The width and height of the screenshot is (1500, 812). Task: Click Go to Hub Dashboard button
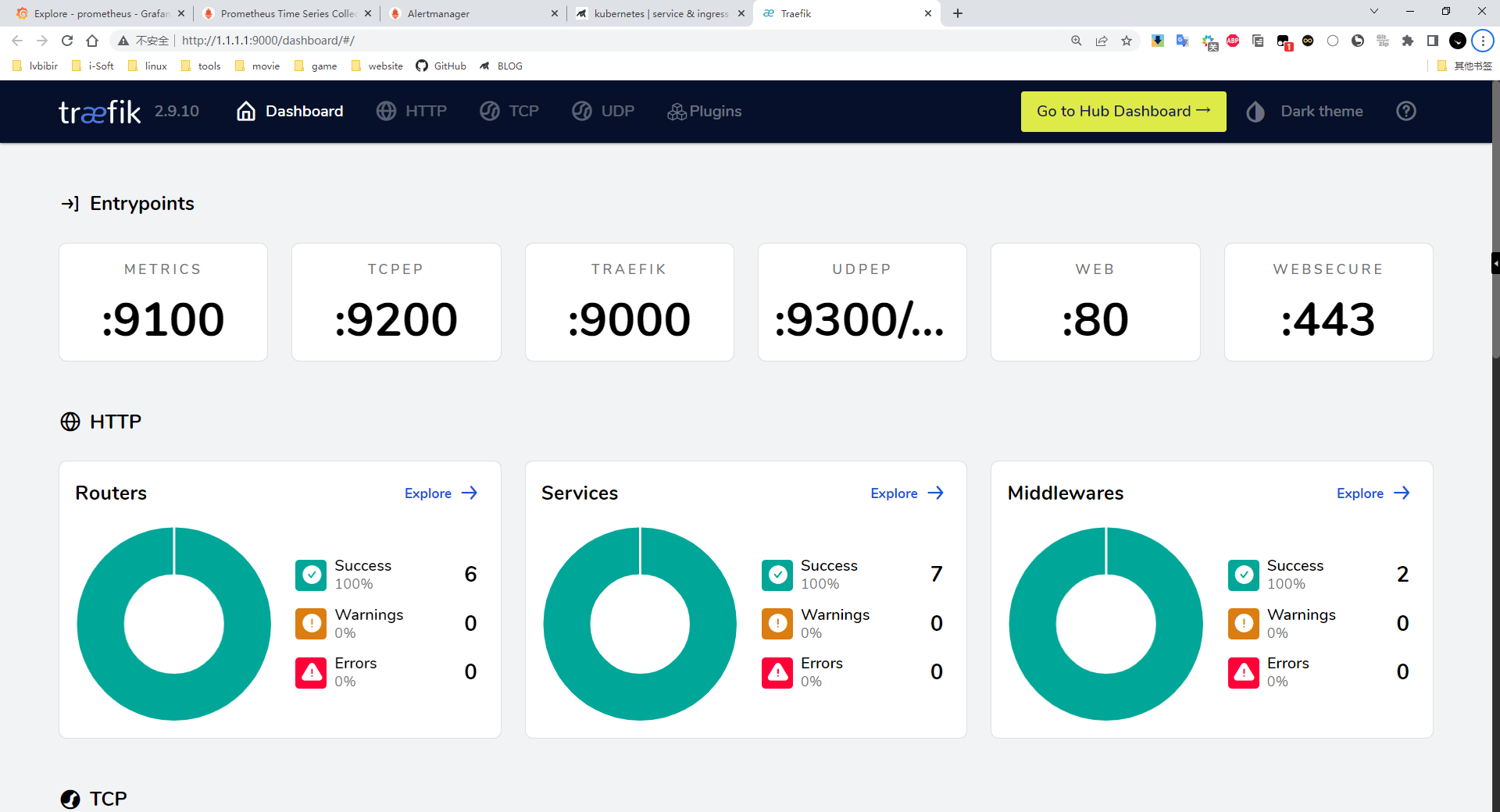coord(1123,112)
